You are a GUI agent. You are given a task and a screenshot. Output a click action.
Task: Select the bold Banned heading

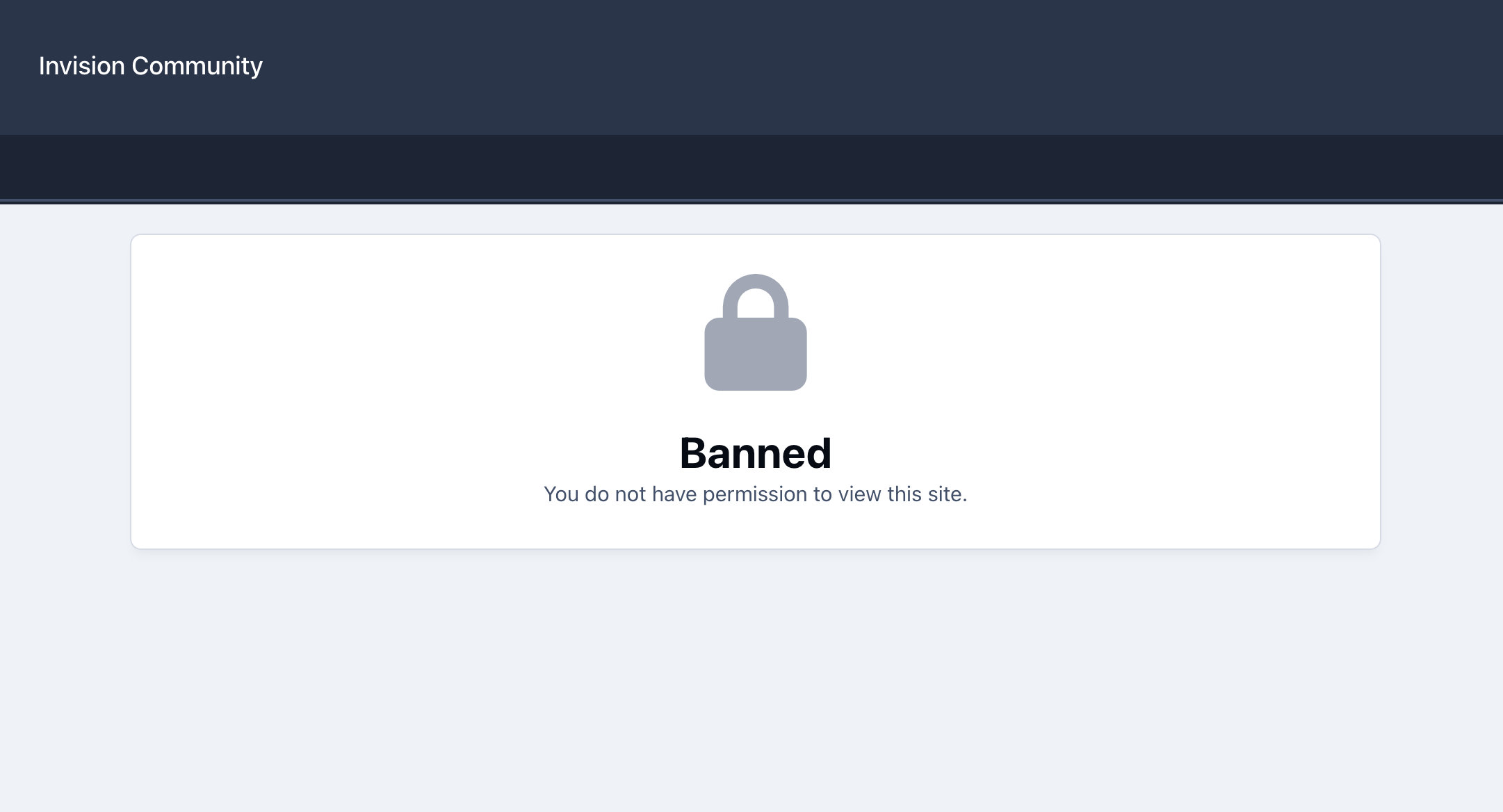[756, 453]
